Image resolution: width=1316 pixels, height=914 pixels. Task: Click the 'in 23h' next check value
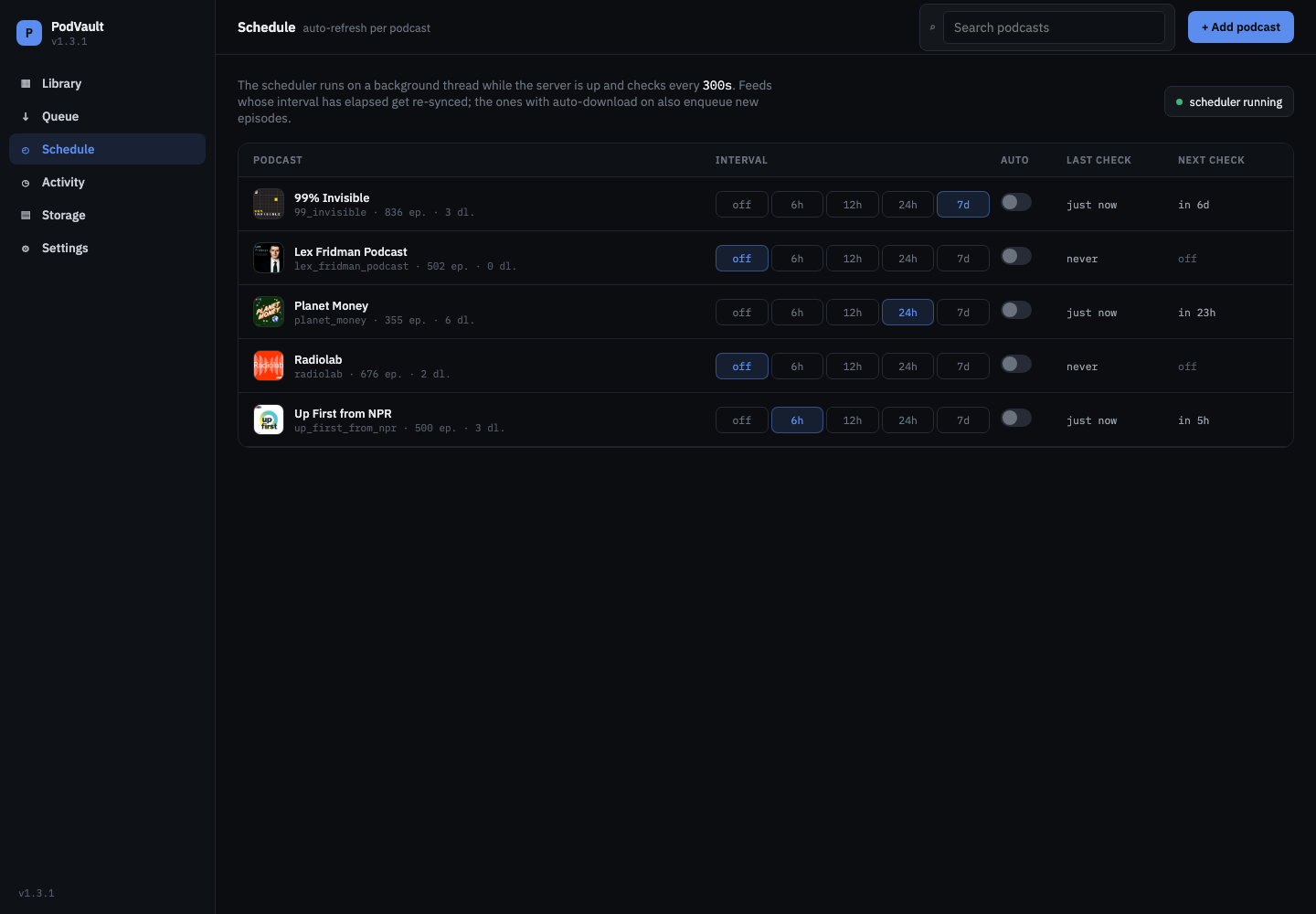click(1196, 313)
